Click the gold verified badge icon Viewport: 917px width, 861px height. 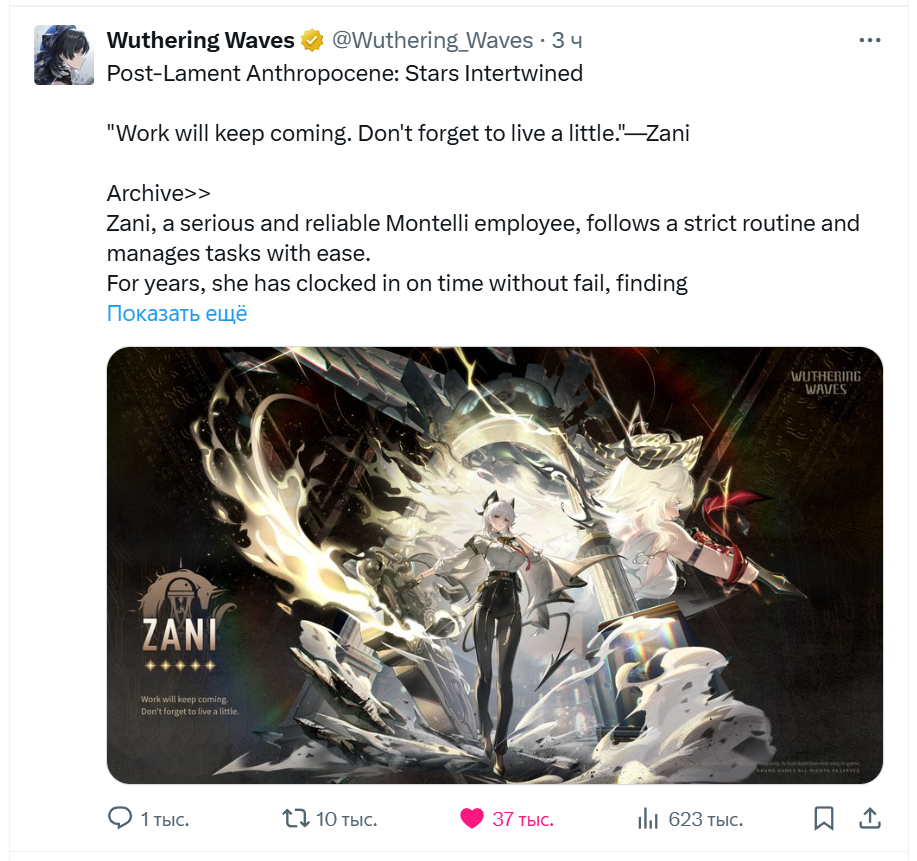312,41
